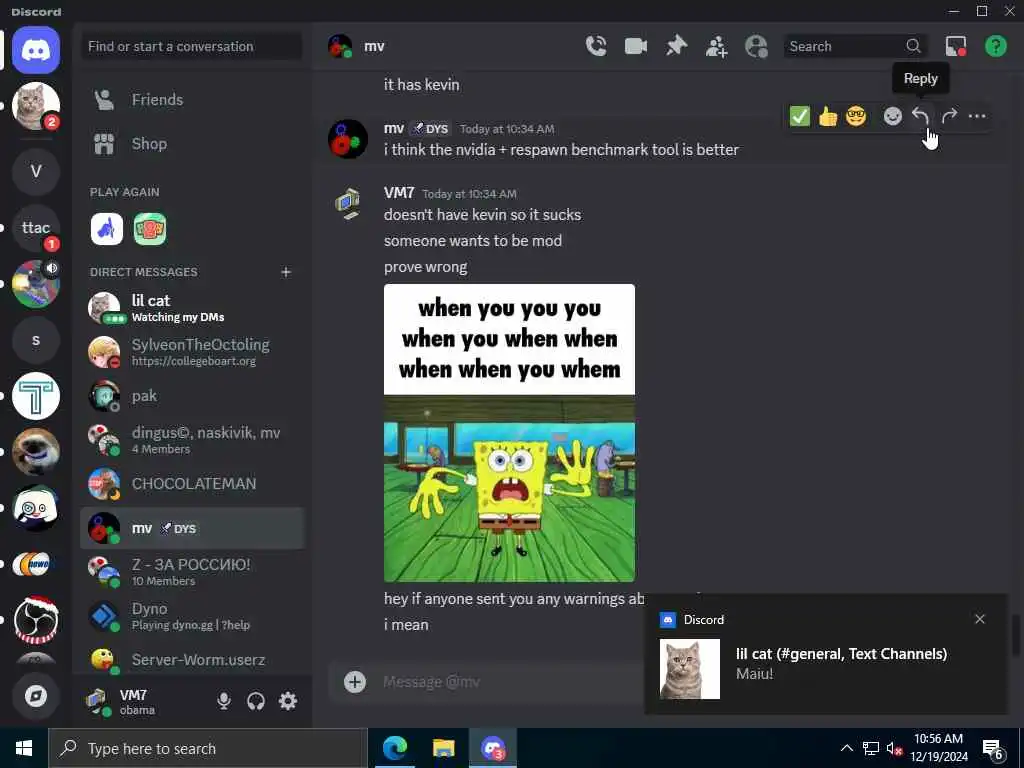Click the Discord taskbar icon
Image resolution: width=1024 pixels, height=768 pixels.
(493, 748)
